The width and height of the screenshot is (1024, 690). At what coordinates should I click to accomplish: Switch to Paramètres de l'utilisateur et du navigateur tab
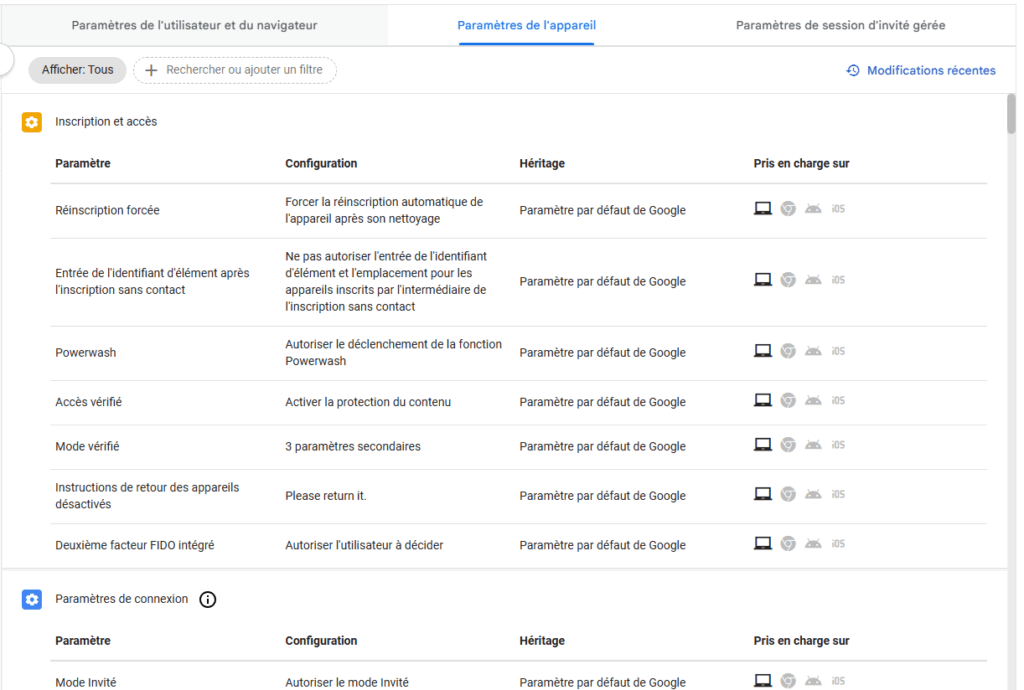coord(195,25)
